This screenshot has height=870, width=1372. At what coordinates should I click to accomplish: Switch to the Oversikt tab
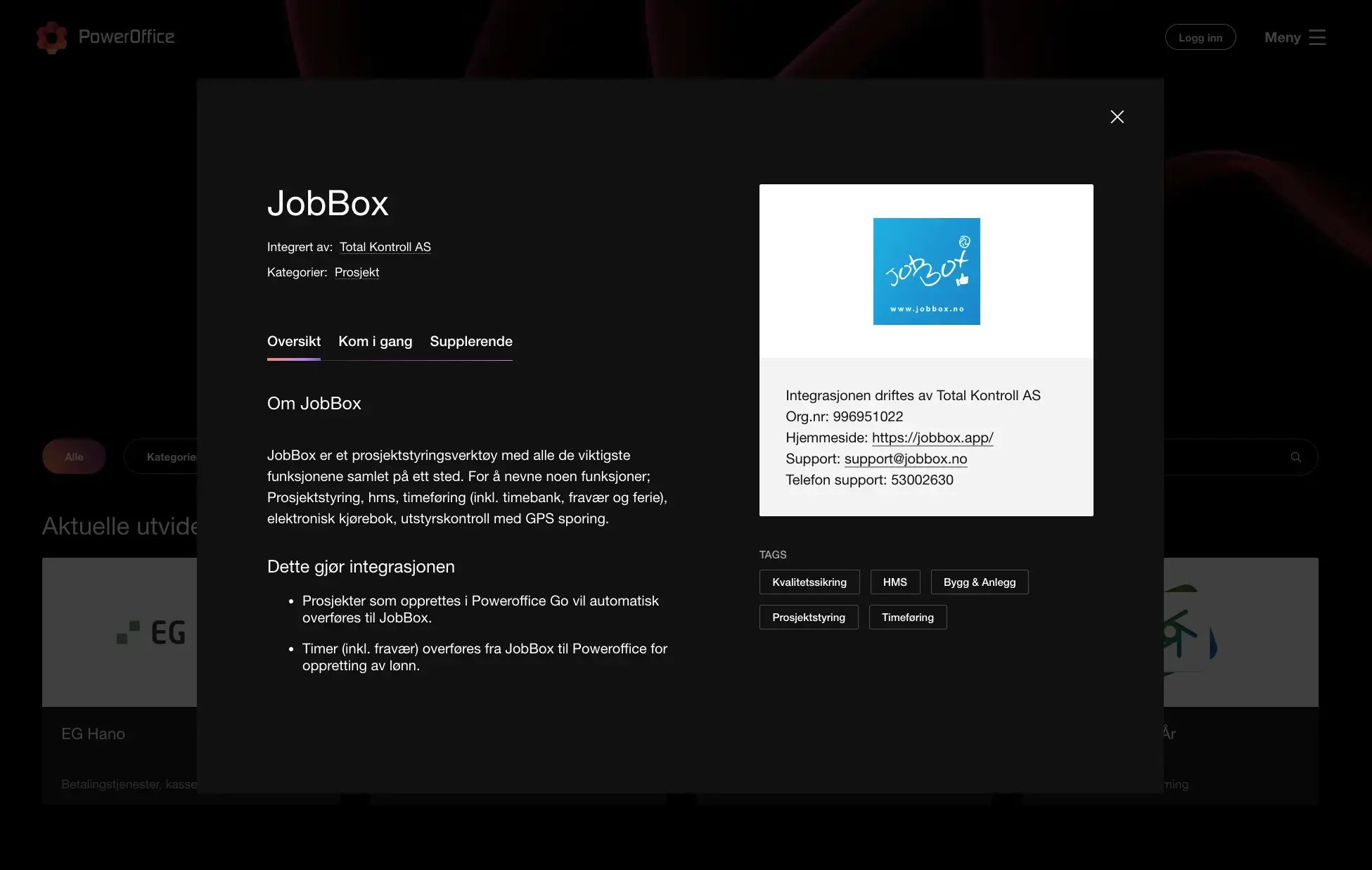(x=294, y=341)
